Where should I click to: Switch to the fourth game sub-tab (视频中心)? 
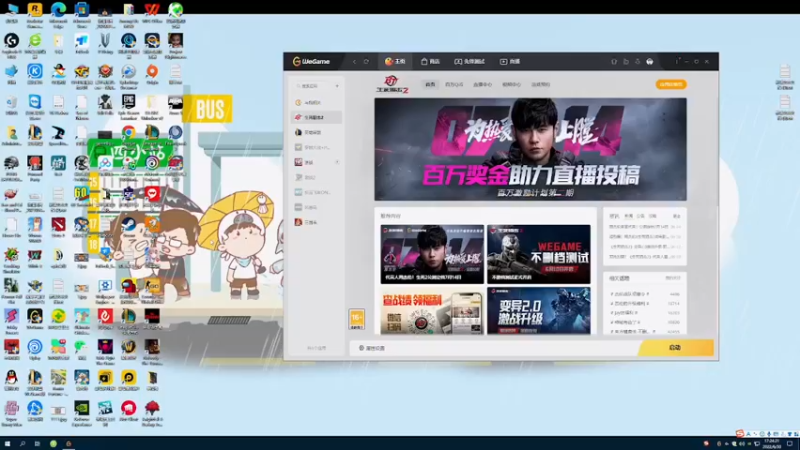pyautogui.click(x=512, y=85)
